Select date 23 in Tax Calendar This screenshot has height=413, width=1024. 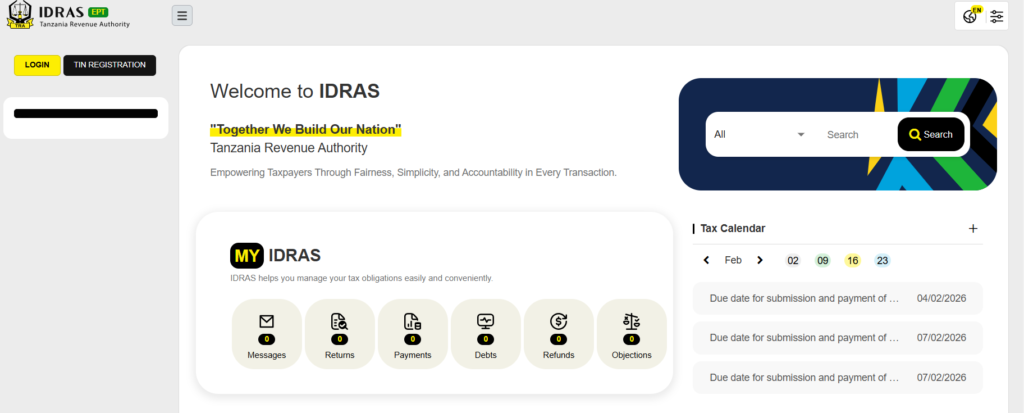click(882, 260)
